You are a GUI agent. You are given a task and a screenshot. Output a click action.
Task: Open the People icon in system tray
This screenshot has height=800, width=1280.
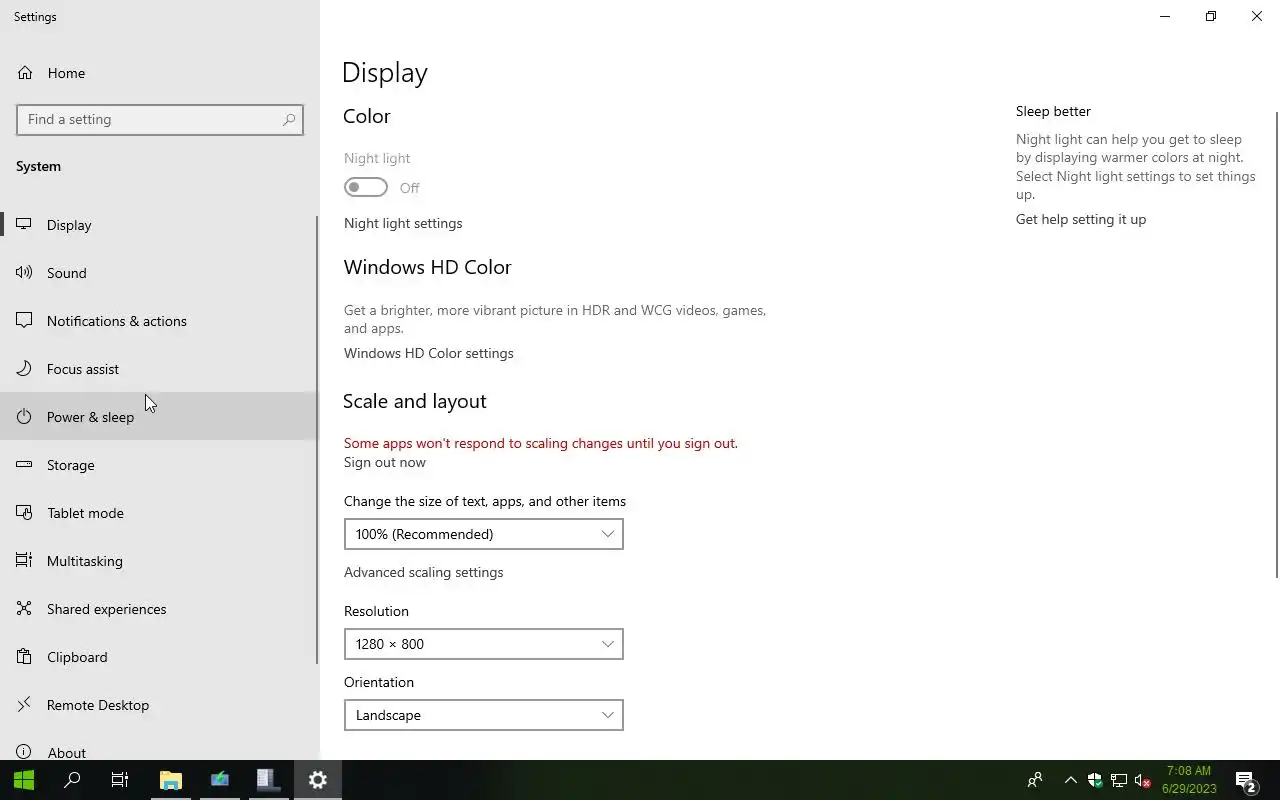coord(1035,780)
